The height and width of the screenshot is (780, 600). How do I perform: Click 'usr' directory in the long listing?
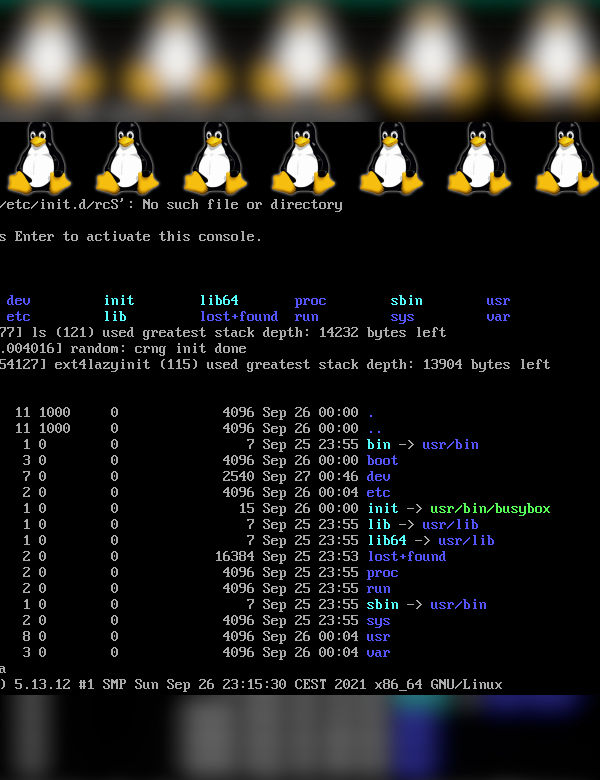pos(379,637)
